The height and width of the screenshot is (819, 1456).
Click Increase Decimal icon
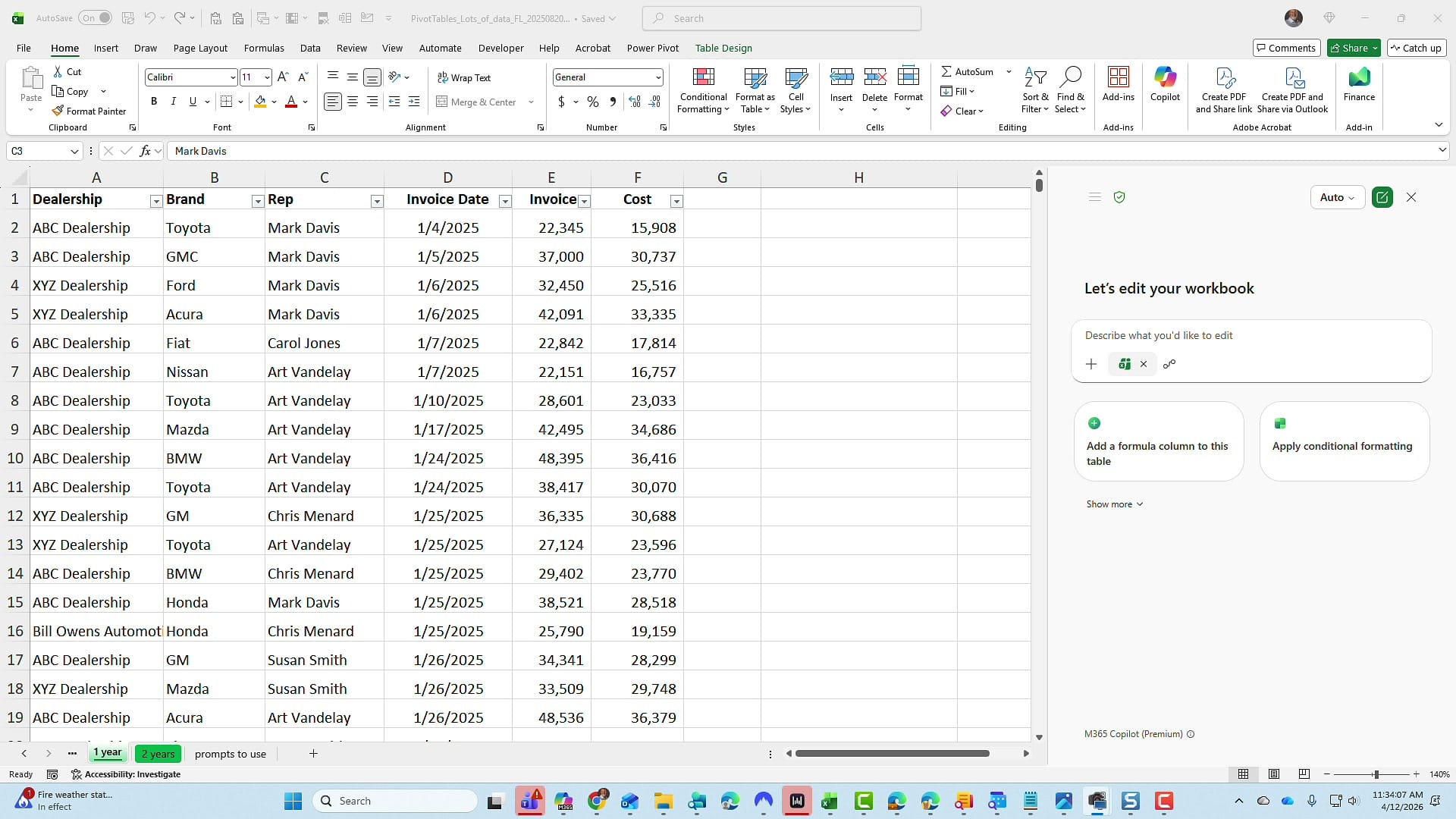tap(634, 102)
